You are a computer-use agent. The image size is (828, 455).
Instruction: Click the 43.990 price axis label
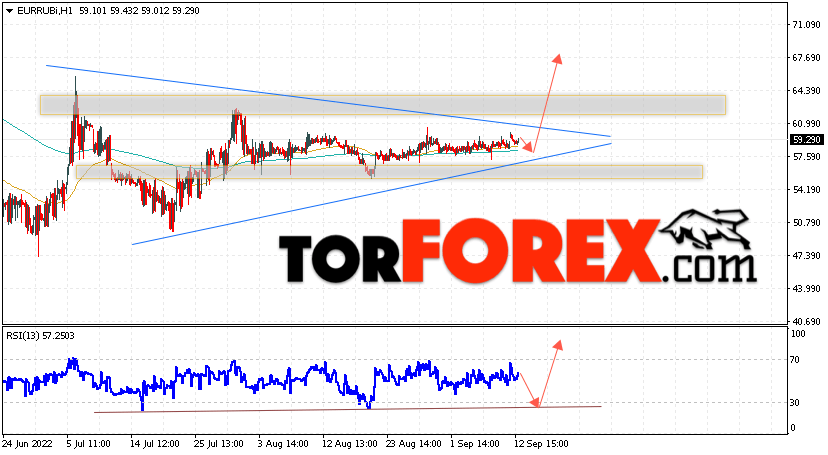(806, 289)
